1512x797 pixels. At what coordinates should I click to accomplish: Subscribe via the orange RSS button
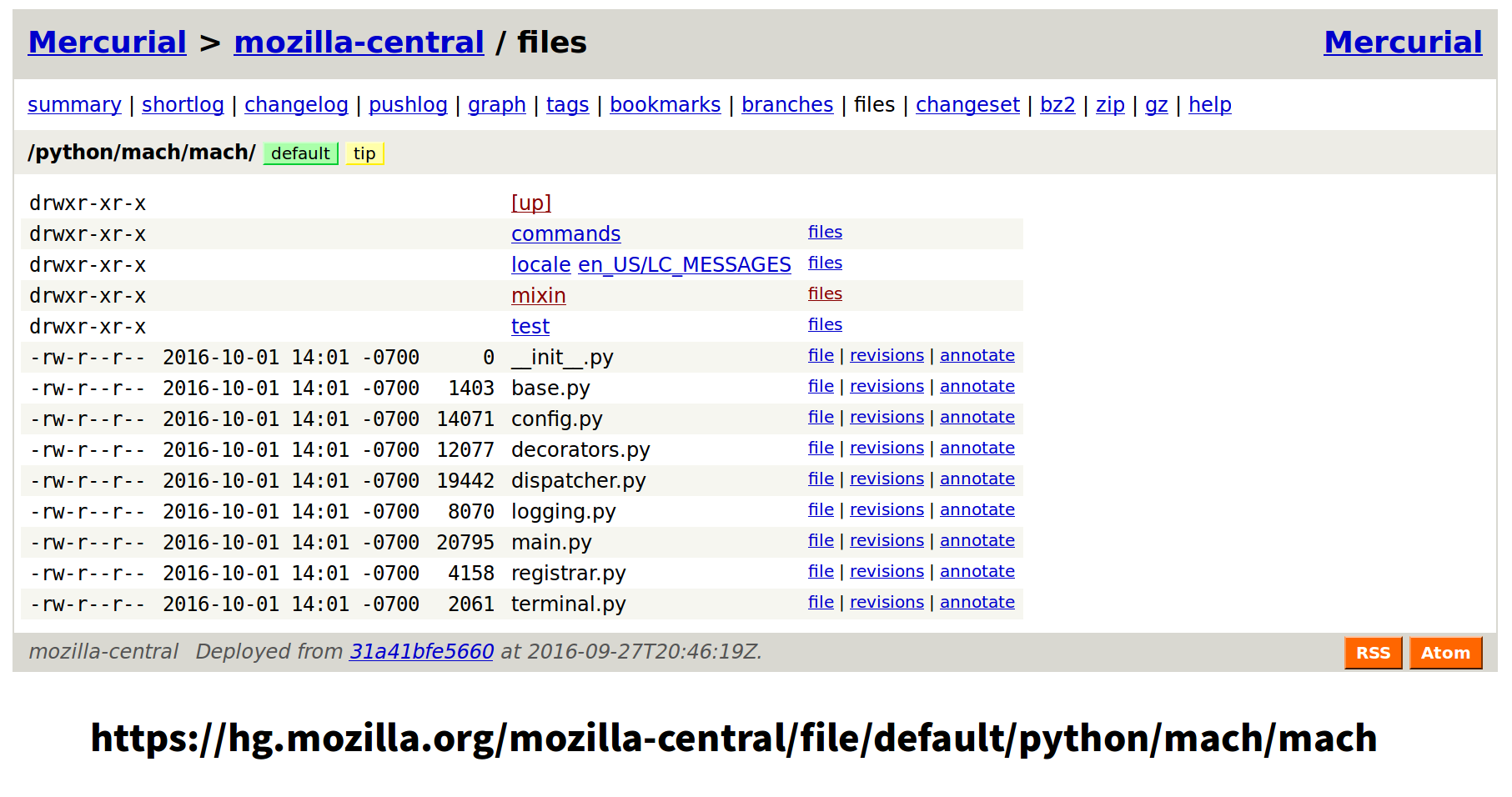click(1373, 653)
